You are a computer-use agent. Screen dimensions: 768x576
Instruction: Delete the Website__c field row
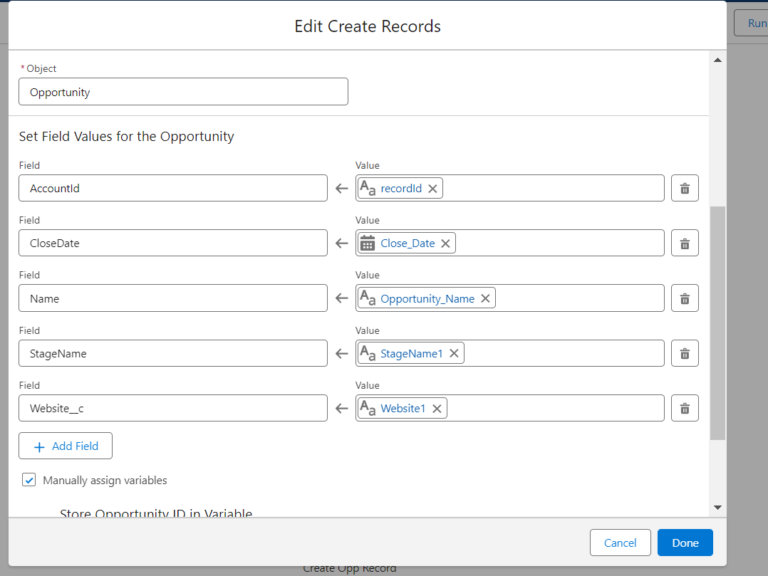[684, 408]
